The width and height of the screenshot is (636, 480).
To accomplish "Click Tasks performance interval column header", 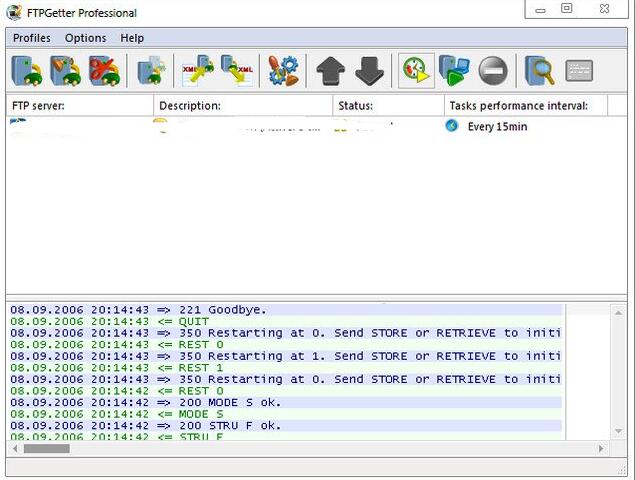I will point(526,106).
